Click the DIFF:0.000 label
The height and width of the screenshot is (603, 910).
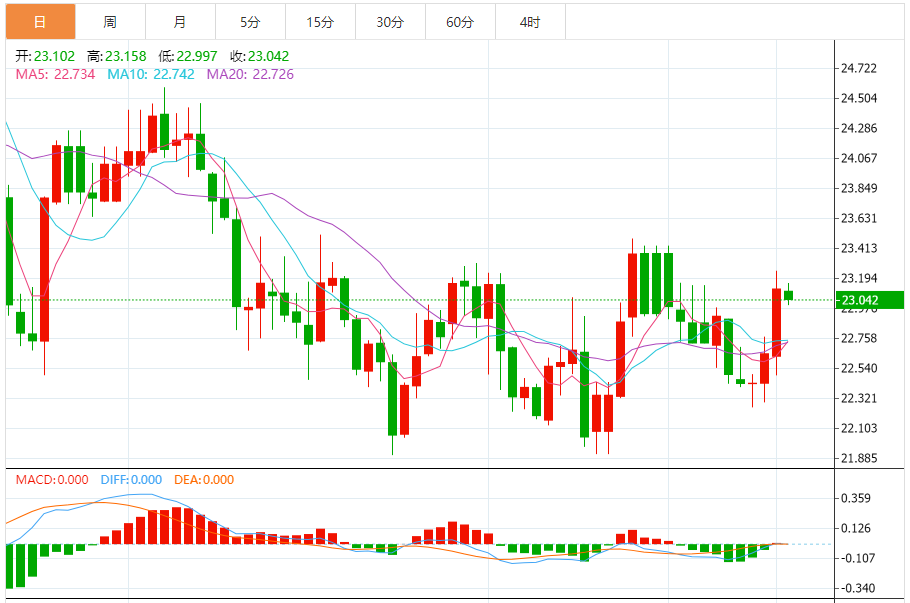click(x=131, y=480)
